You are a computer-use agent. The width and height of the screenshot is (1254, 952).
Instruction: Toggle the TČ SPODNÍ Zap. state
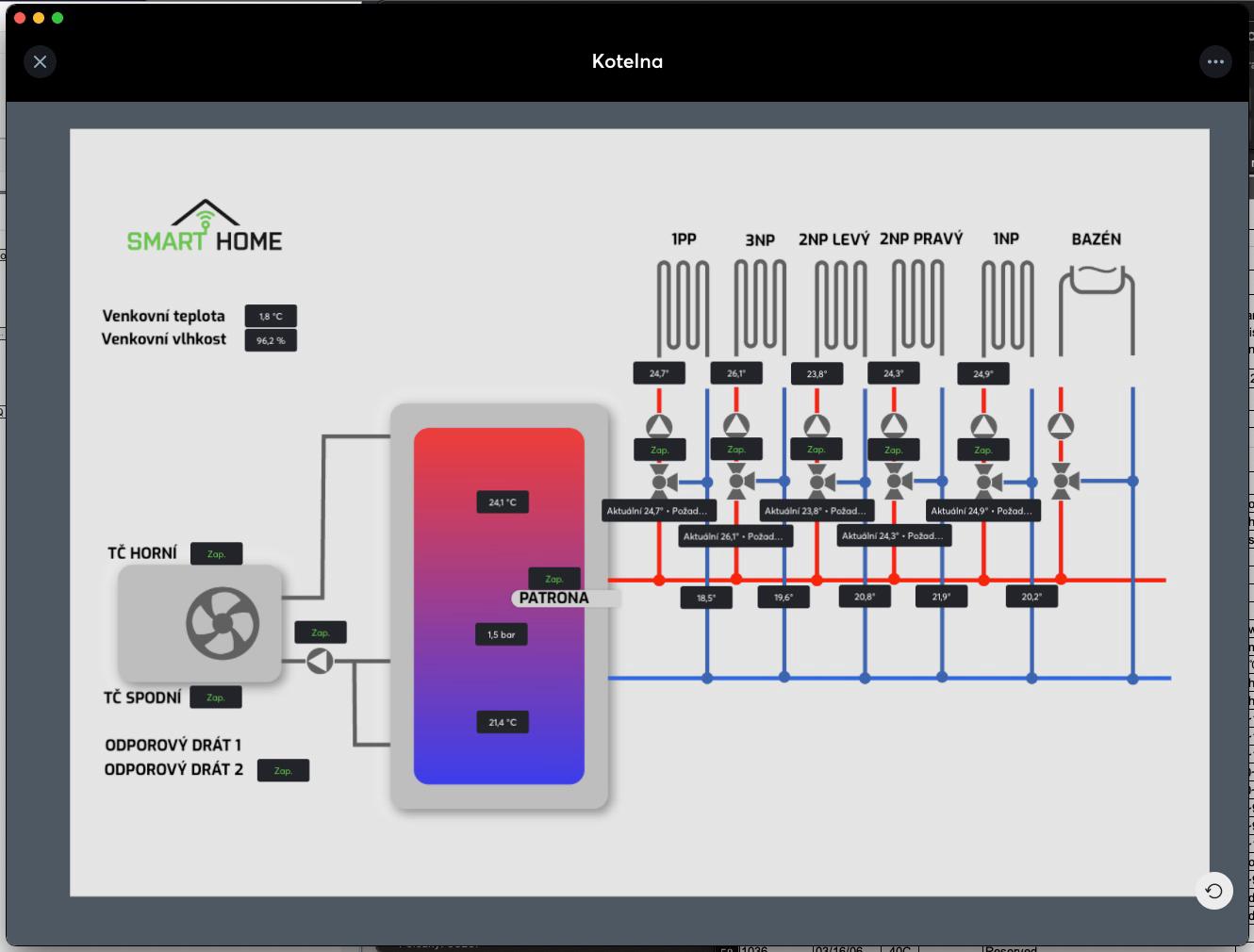coord(216,698)
